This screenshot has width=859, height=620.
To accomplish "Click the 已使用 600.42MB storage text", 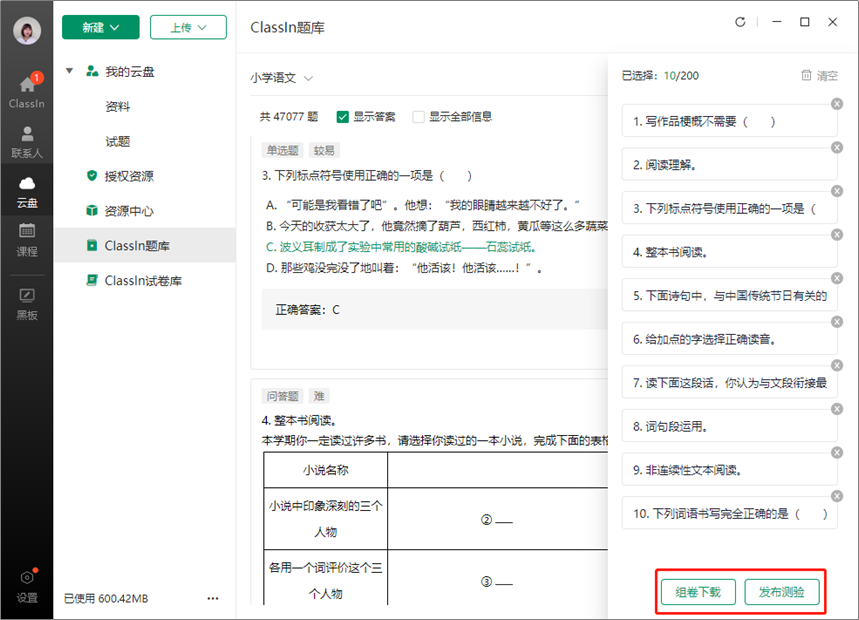I will [x=106, y=599].
